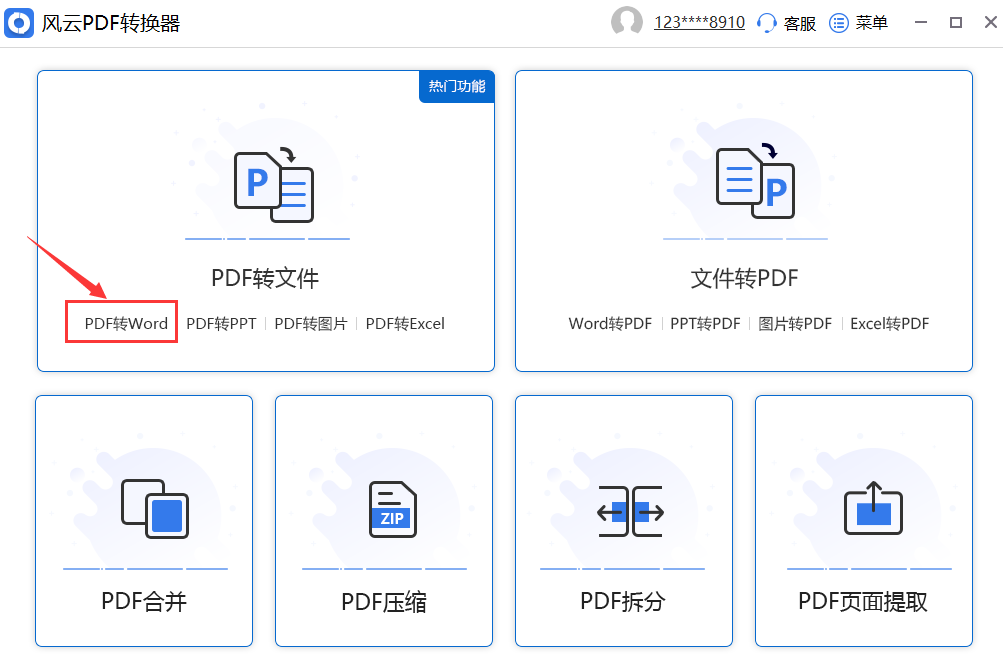Viewport: 1003px width, 670px height.
Task: Click the 菜单 list icon
Action: click(839, 23)
